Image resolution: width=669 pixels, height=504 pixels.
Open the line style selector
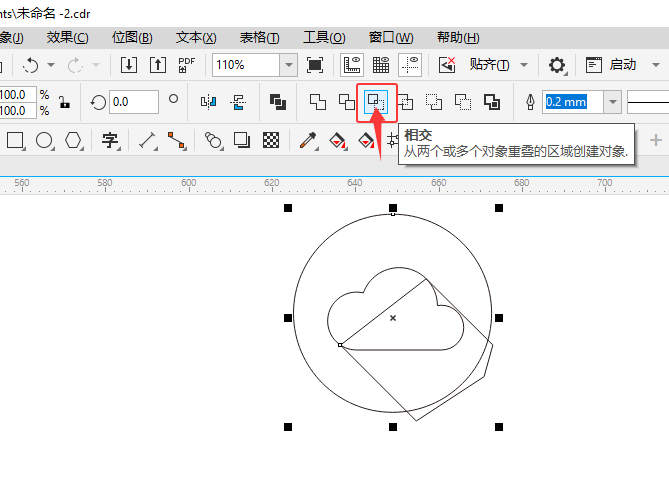coord(648,102)
